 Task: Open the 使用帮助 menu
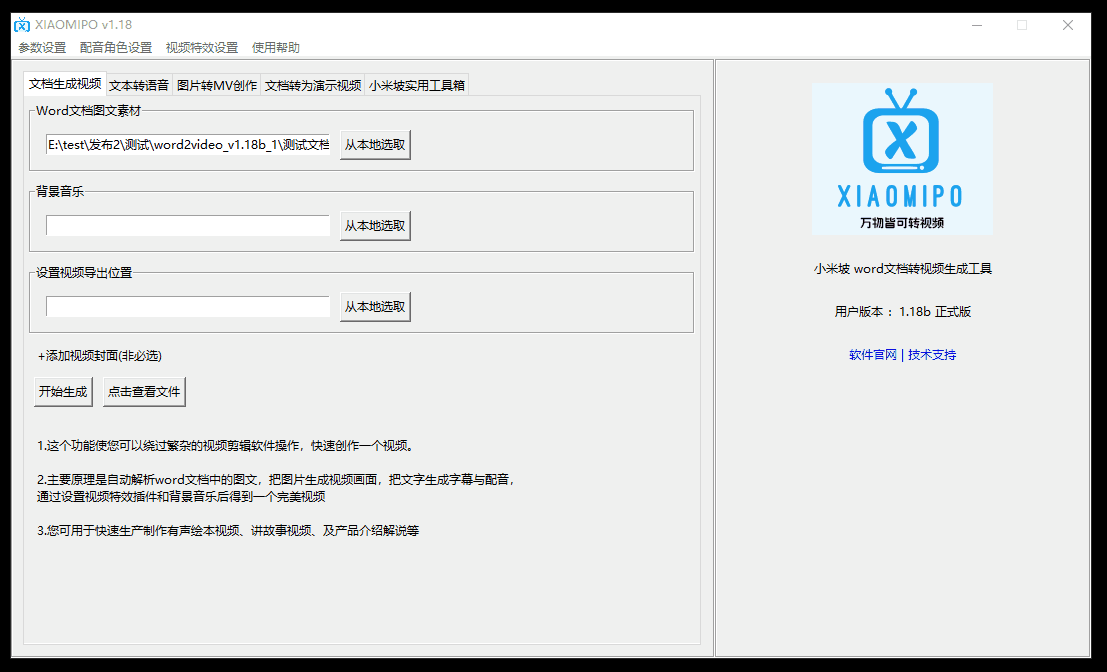pyautogui.click(x=275, y=48)
